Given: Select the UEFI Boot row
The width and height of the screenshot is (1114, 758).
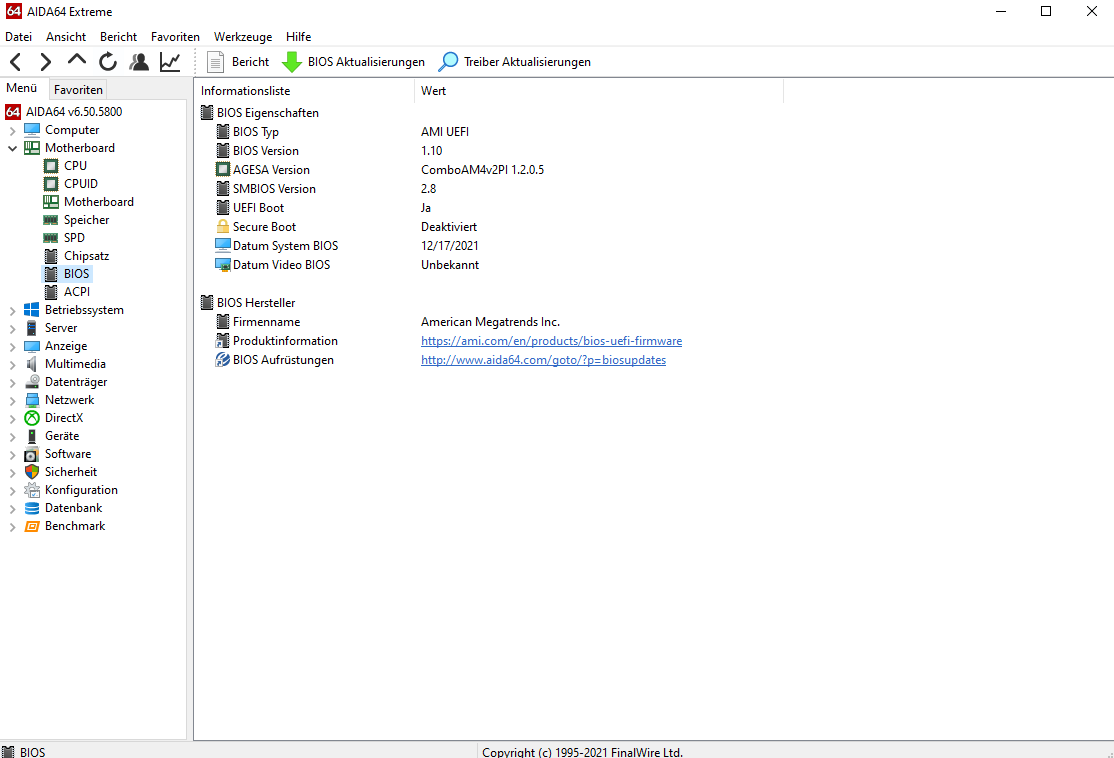Looking at the screenshot, I should 490,207.
